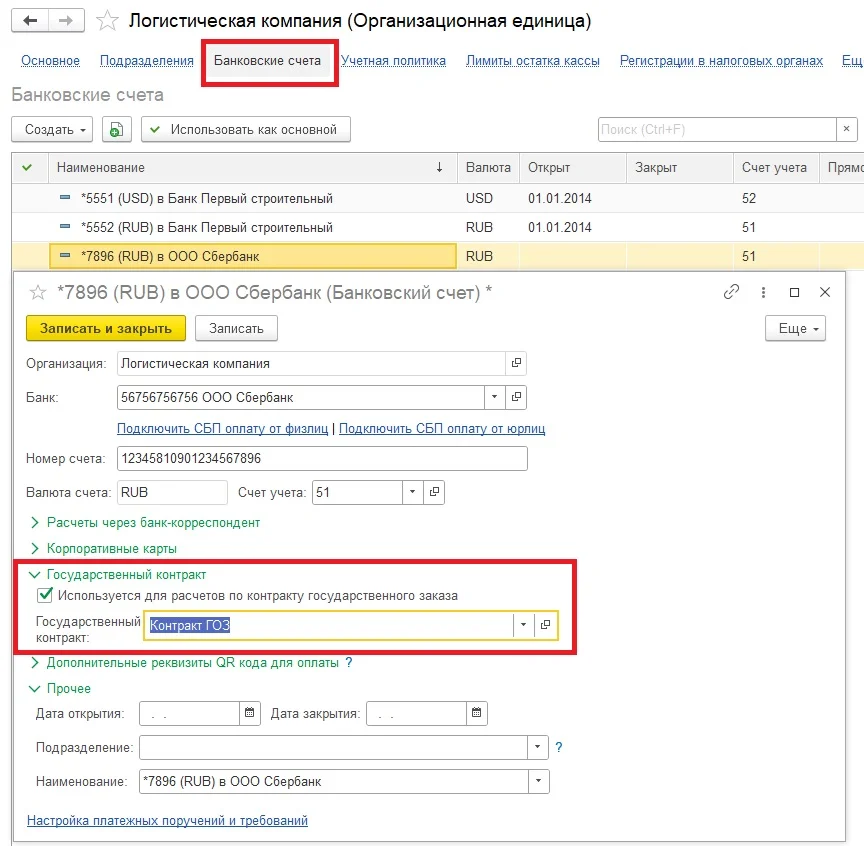Click the Записать button
The width and height of the screenshot is (864, 846).
236,328
